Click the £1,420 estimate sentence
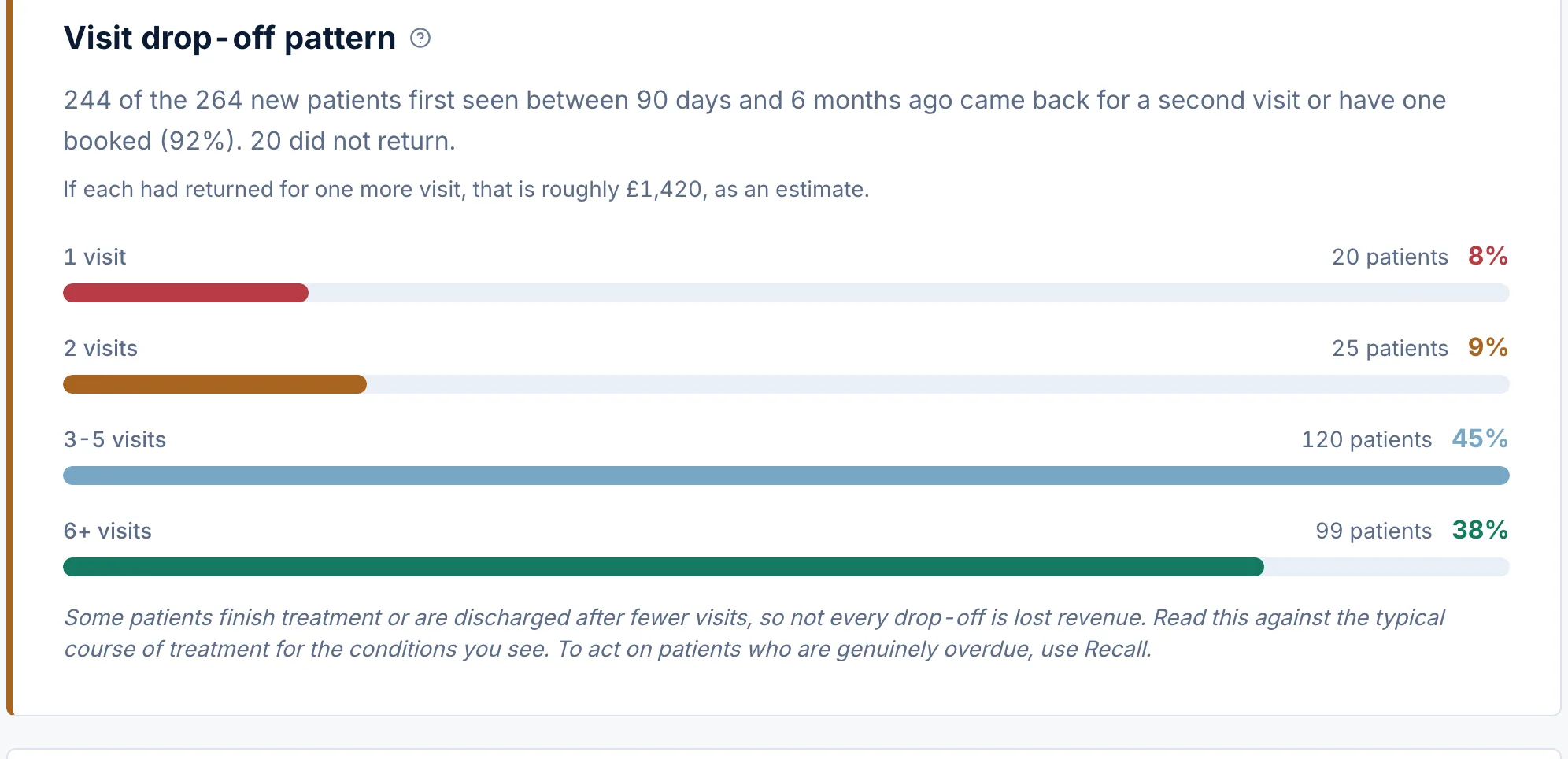The width and height of the screenshot is (1568, 759). pyautogui.click(x=466, y=189)
